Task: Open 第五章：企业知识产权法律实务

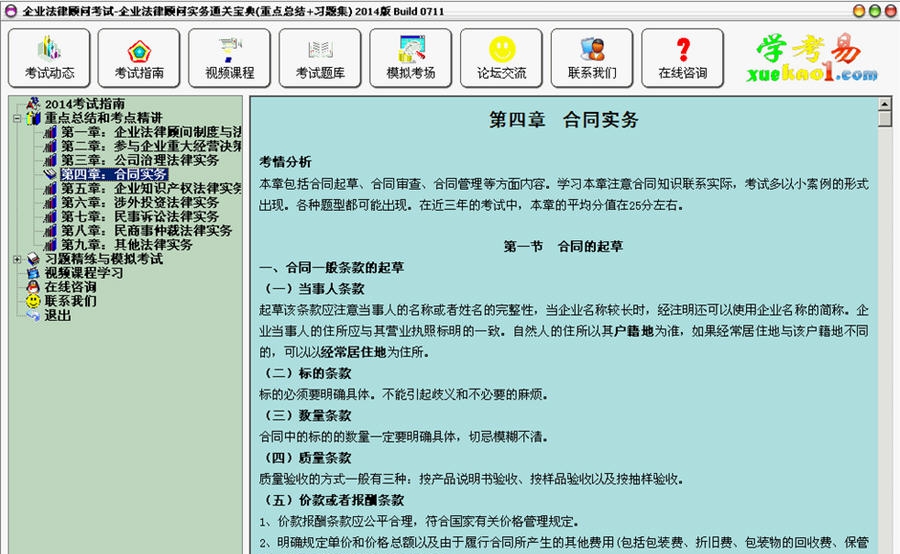Action: 152,188
